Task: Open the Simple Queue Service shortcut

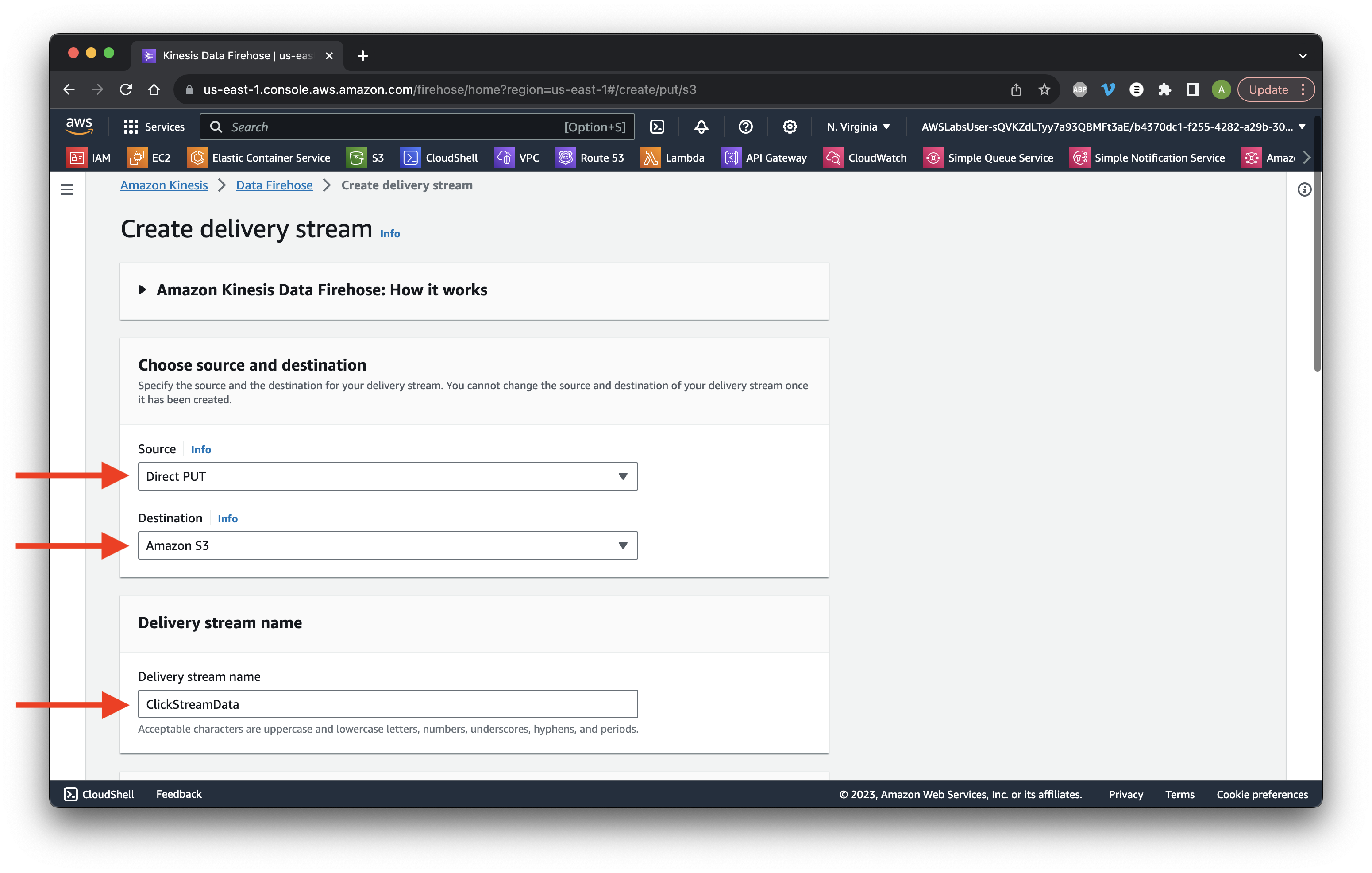Action: [988, 158]
